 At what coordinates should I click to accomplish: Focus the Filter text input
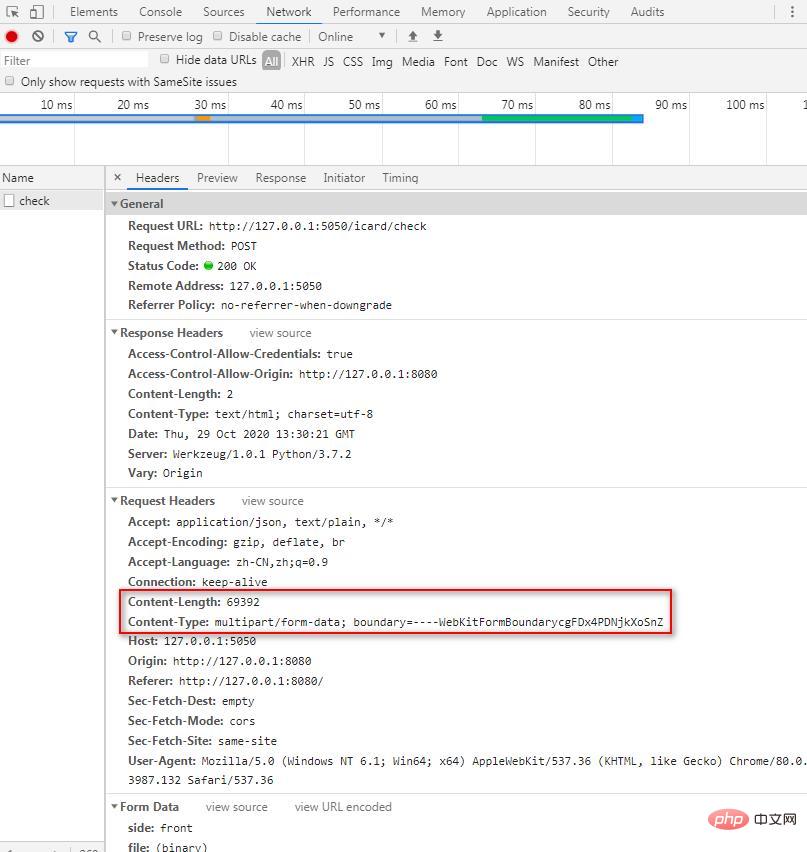(x=74, y=60)
